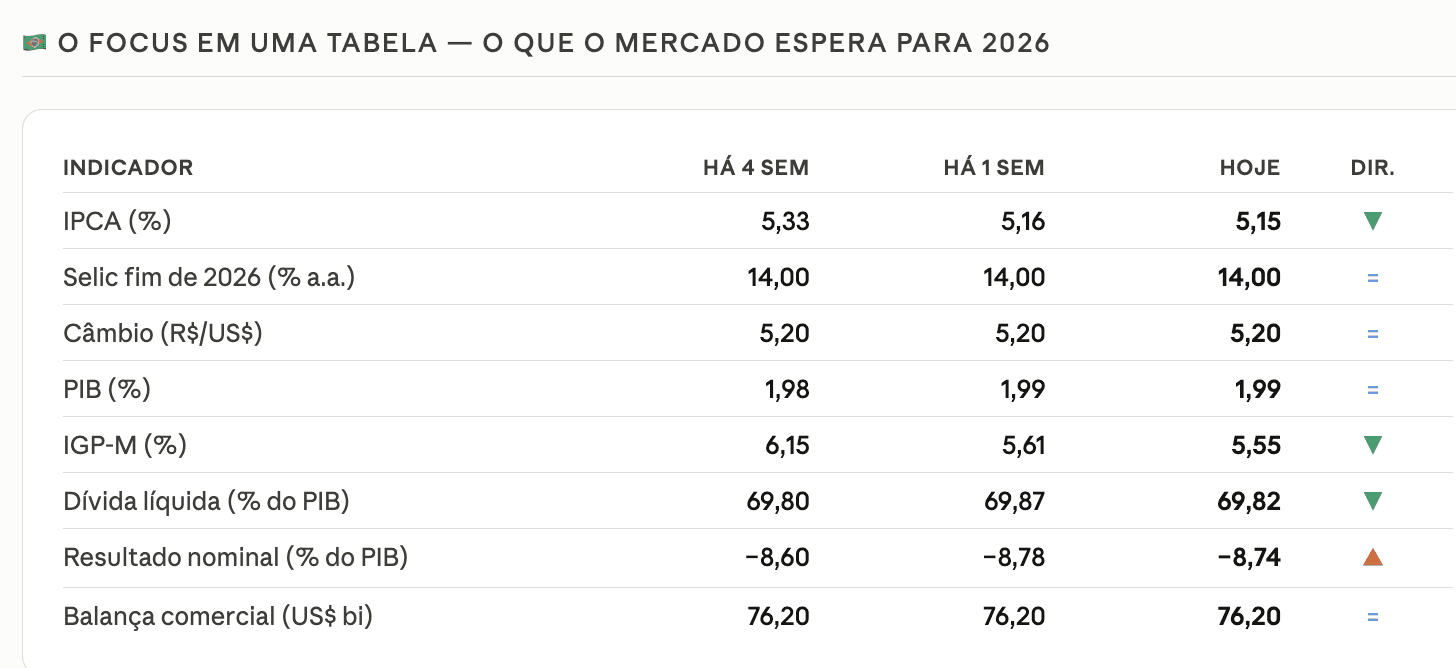This screenshot has height=668, width=1456.
Task: Click the heading O FOCUS EM UMA TABELA
Action: coord(247,43)
